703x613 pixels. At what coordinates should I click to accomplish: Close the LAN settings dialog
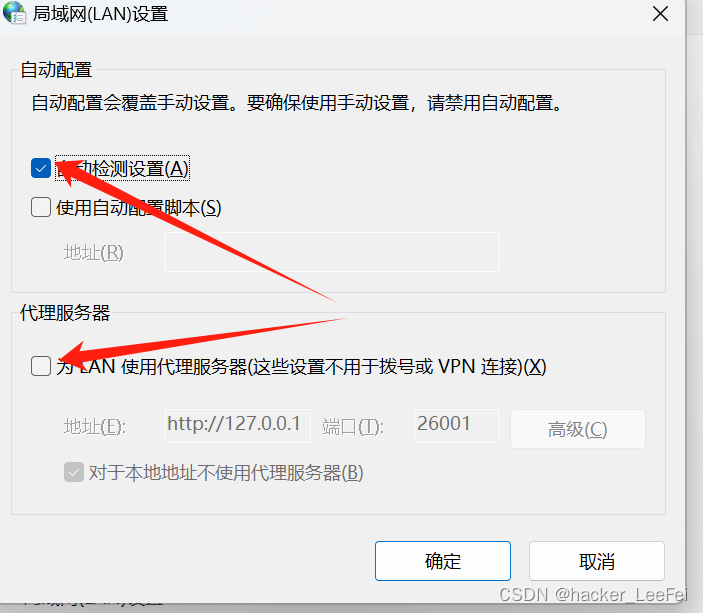point(660,14)
